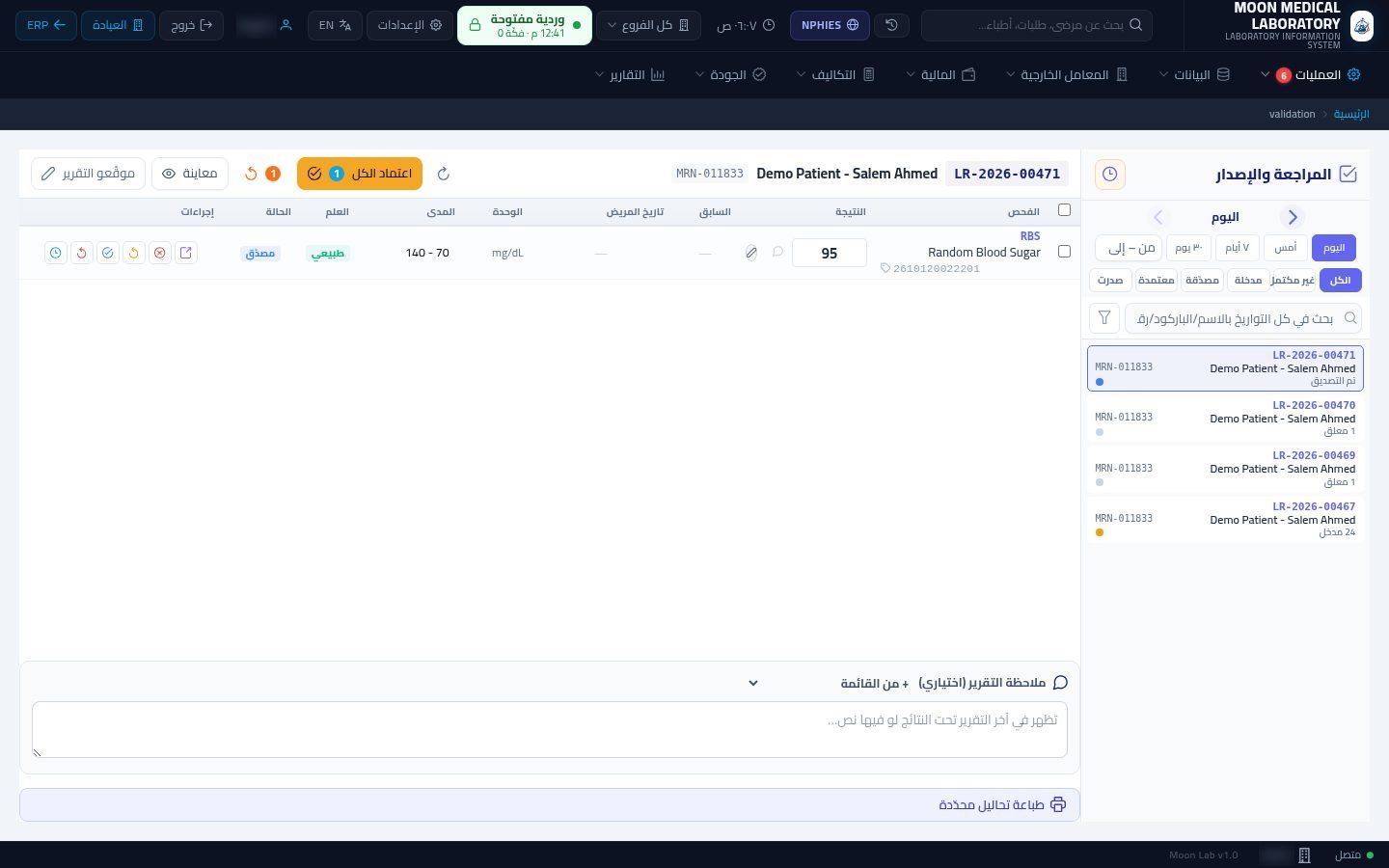Screen dimensions: 1389x868
Task: Expand the المعامل الخارجية external labs menu
Action: coord(1067,74)
